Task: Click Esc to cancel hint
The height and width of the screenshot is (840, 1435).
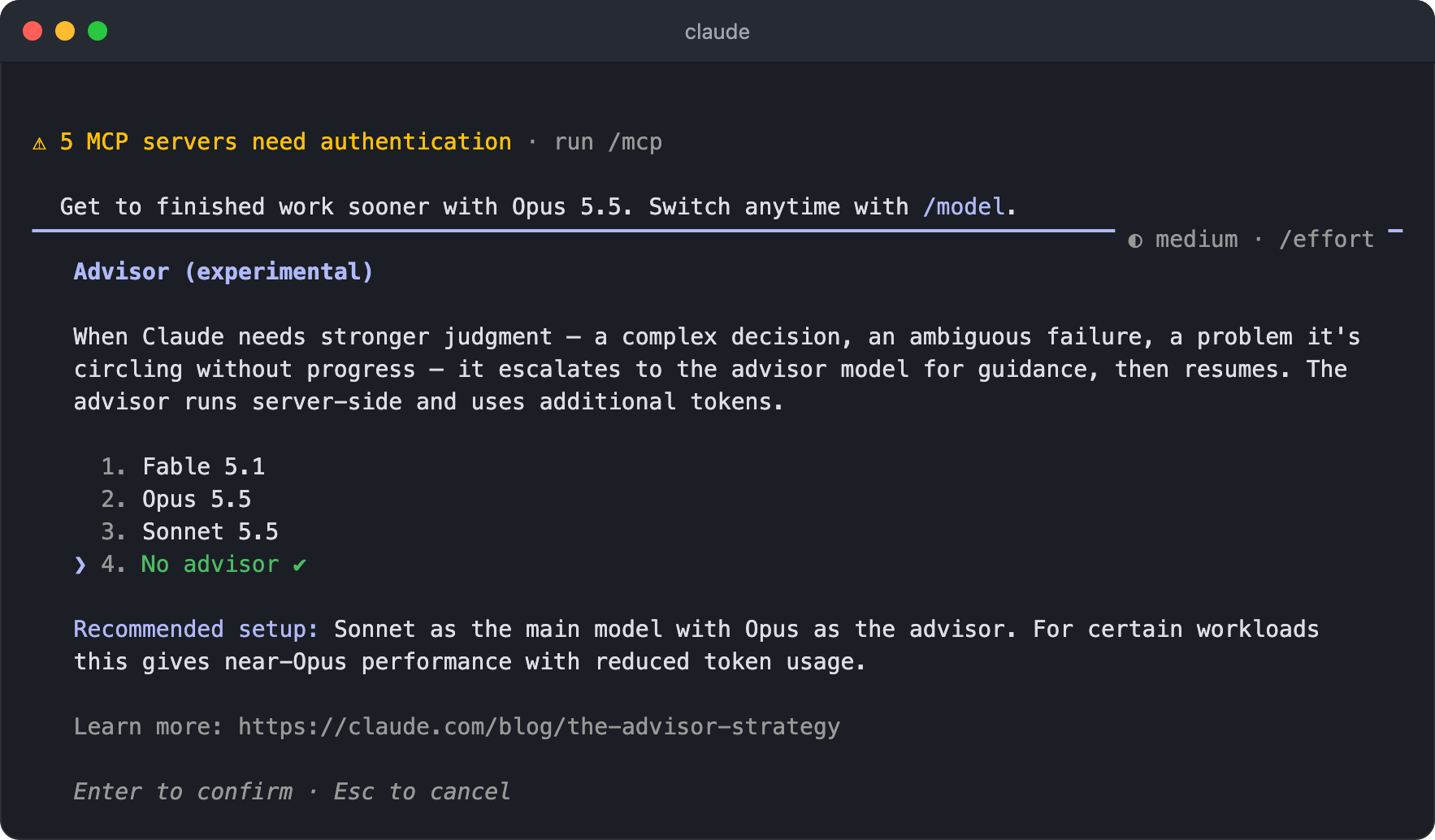Action: (x=422, y=791)
